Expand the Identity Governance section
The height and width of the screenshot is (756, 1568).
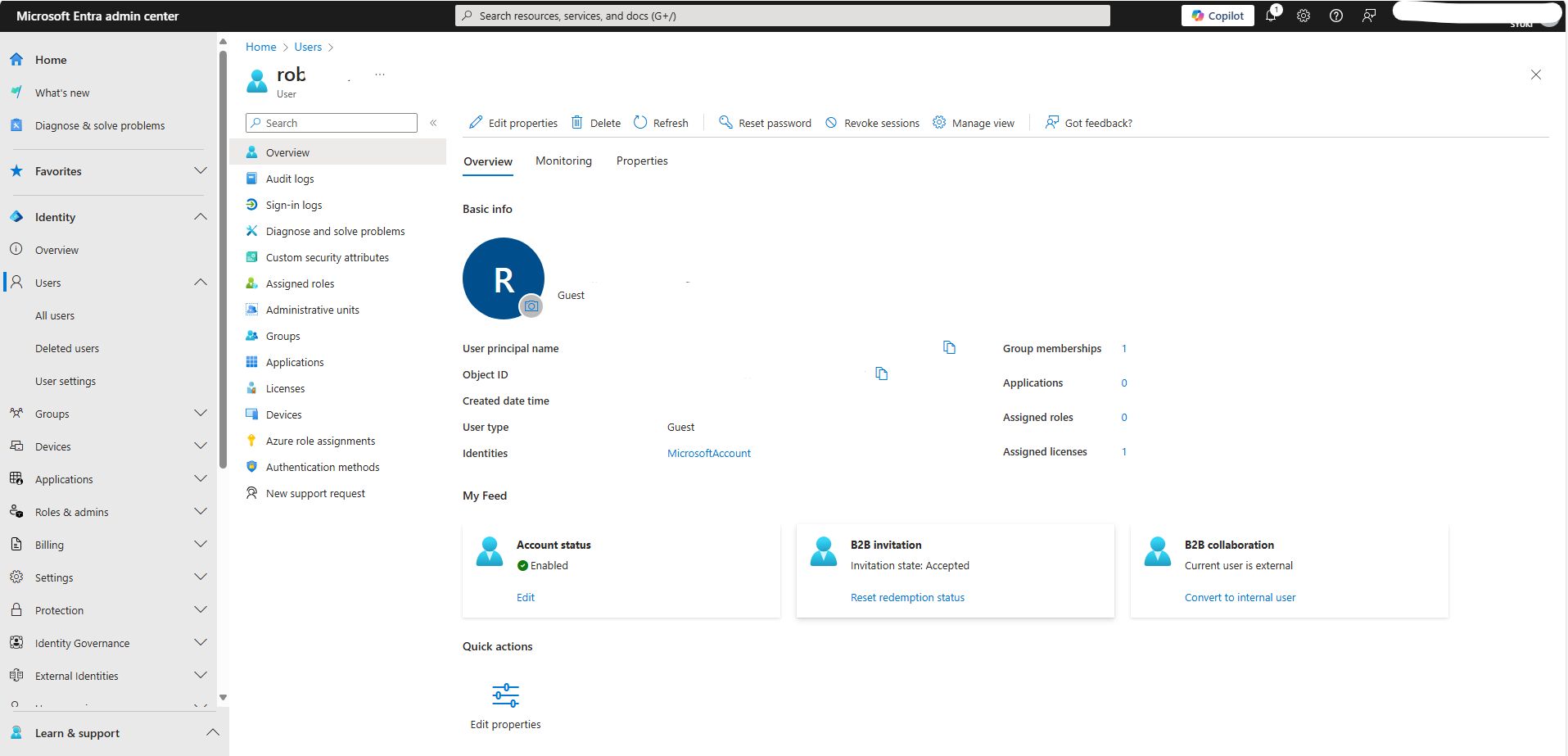tap(201, 642)
